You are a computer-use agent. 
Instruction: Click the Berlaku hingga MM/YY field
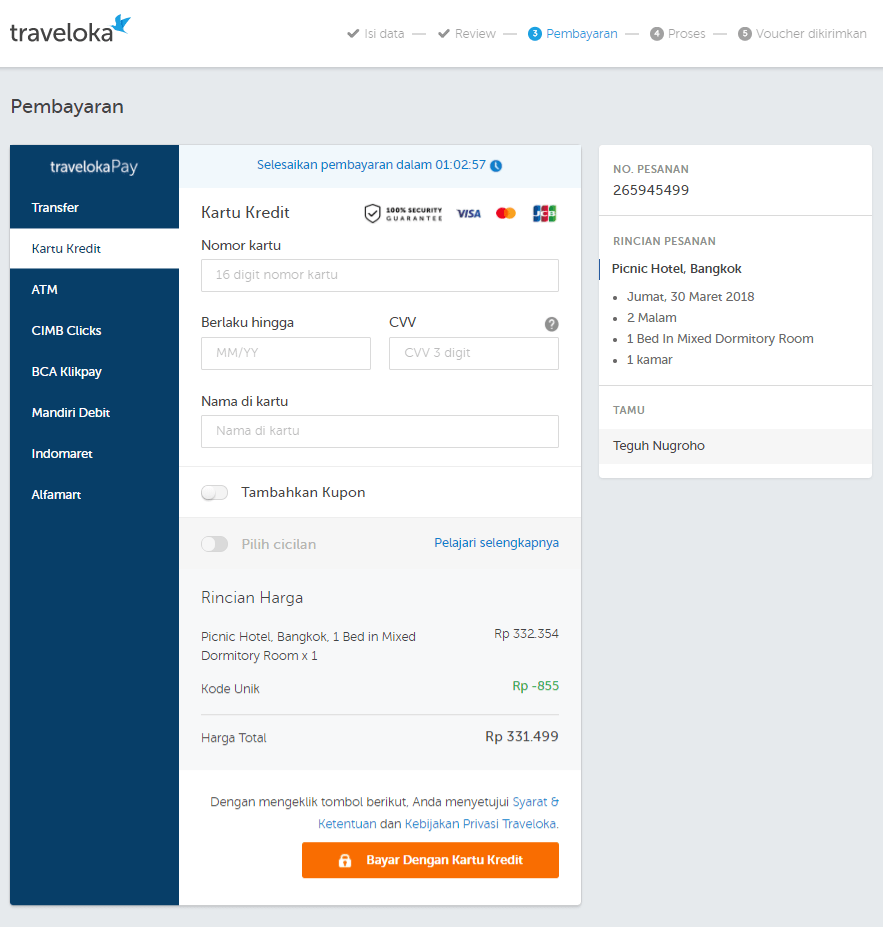(286, 353)
